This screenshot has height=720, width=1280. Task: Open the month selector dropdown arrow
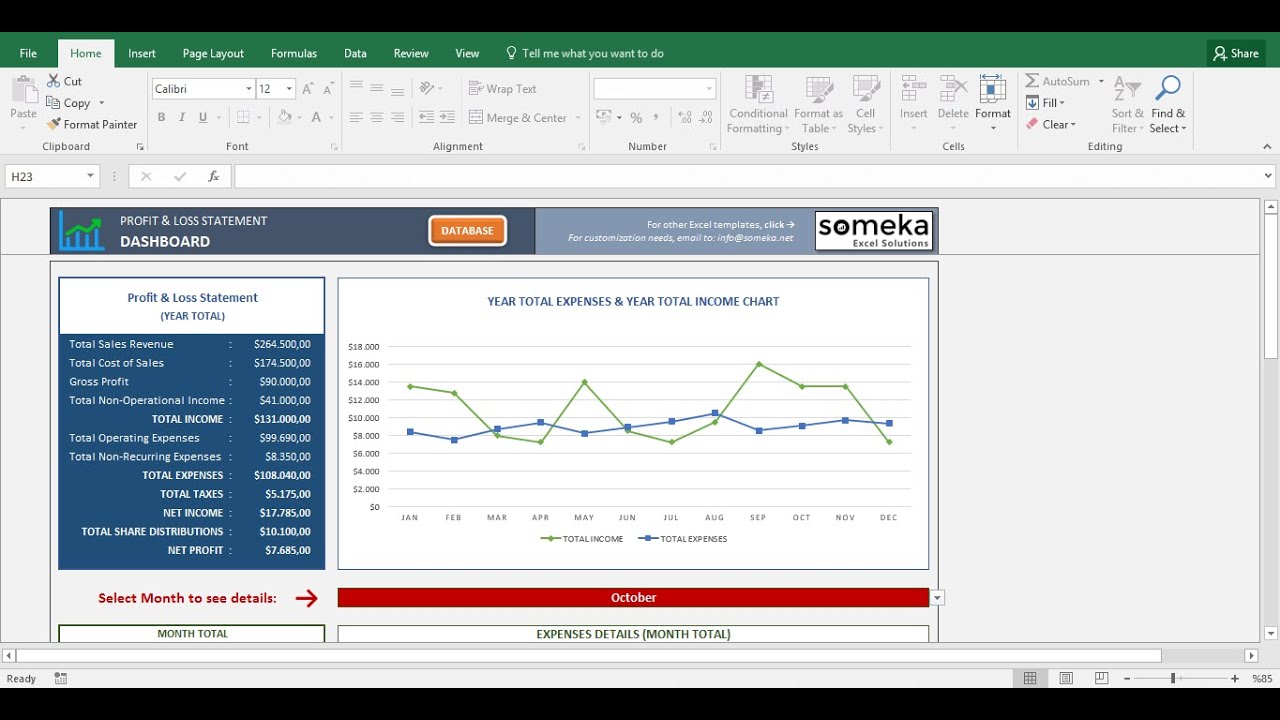(x=937, y=598)
